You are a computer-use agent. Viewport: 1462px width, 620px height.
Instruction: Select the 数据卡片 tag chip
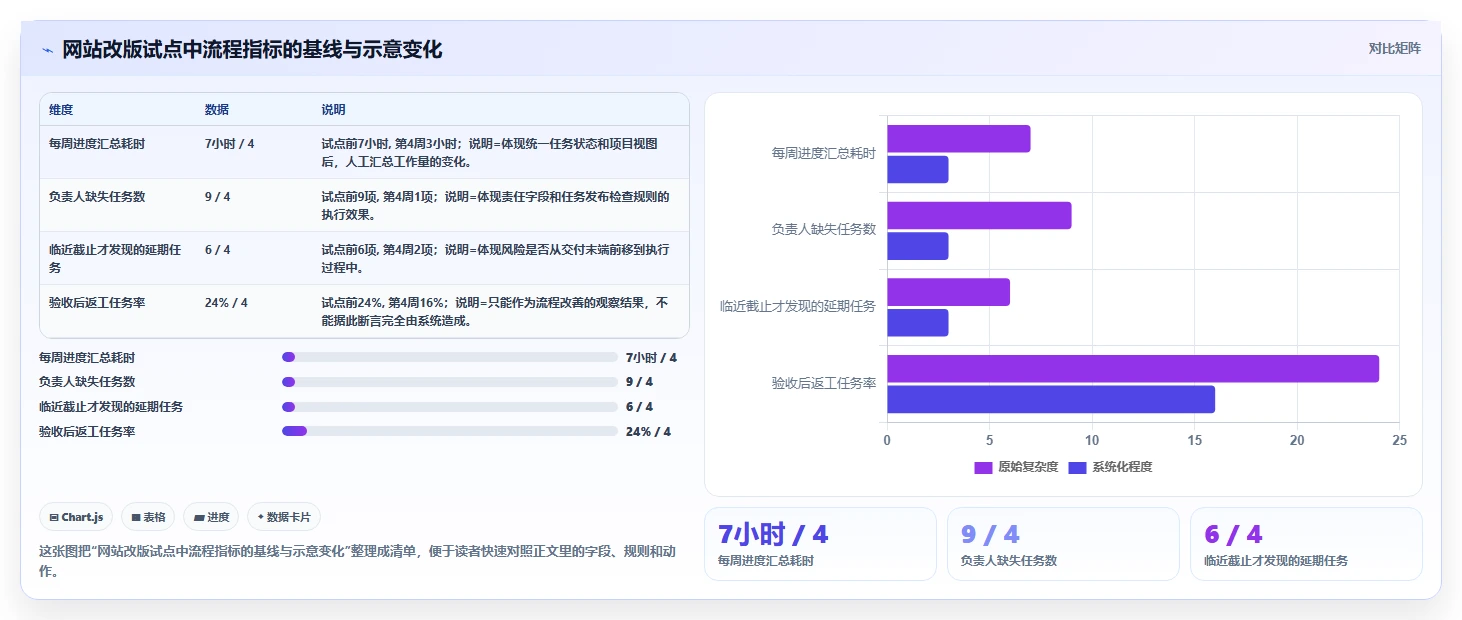284,517
